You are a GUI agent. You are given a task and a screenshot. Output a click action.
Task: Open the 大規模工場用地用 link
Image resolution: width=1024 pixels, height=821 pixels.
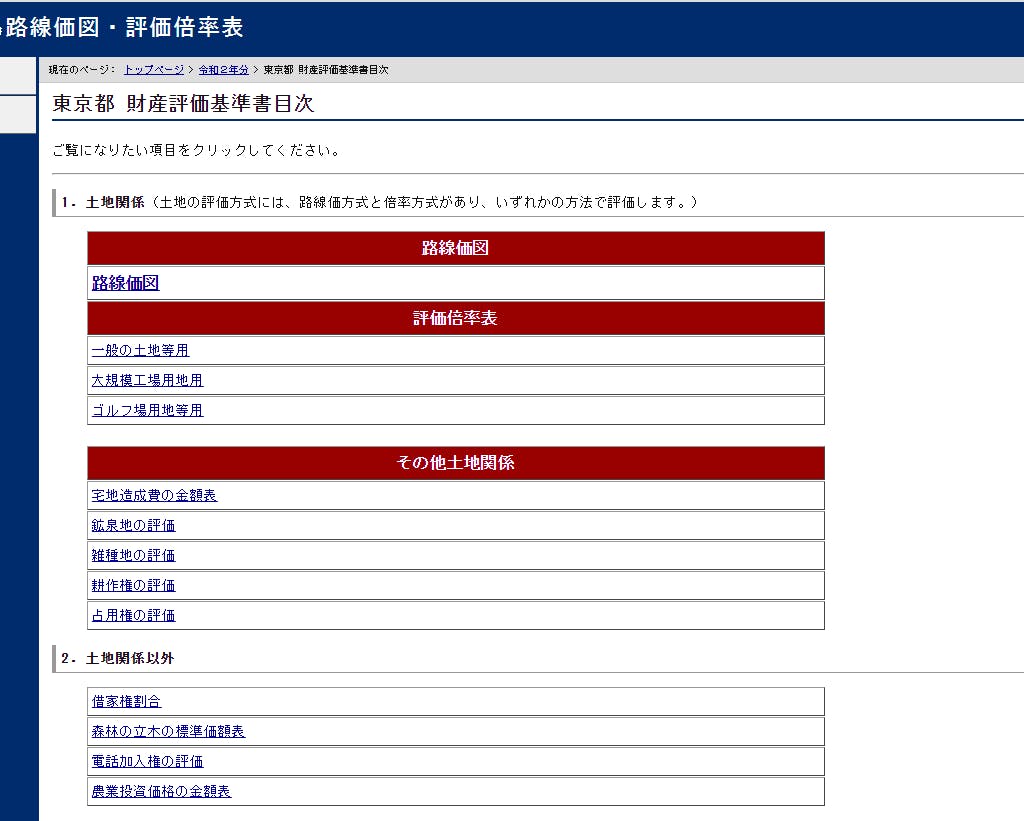[148, 381]
